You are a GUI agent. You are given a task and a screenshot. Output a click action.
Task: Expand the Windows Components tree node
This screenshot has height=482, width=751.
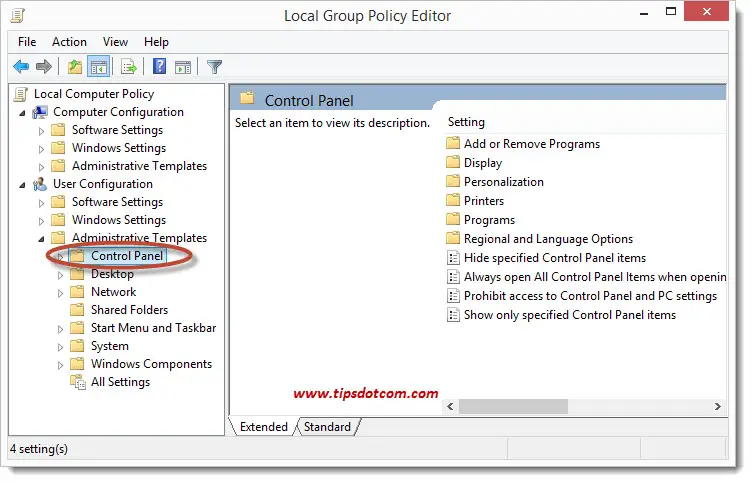point(60,365)
